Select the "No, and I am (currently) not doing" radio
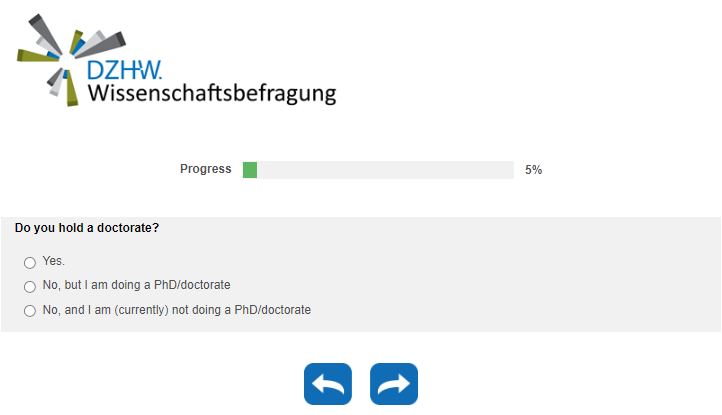 click(30, 311)
